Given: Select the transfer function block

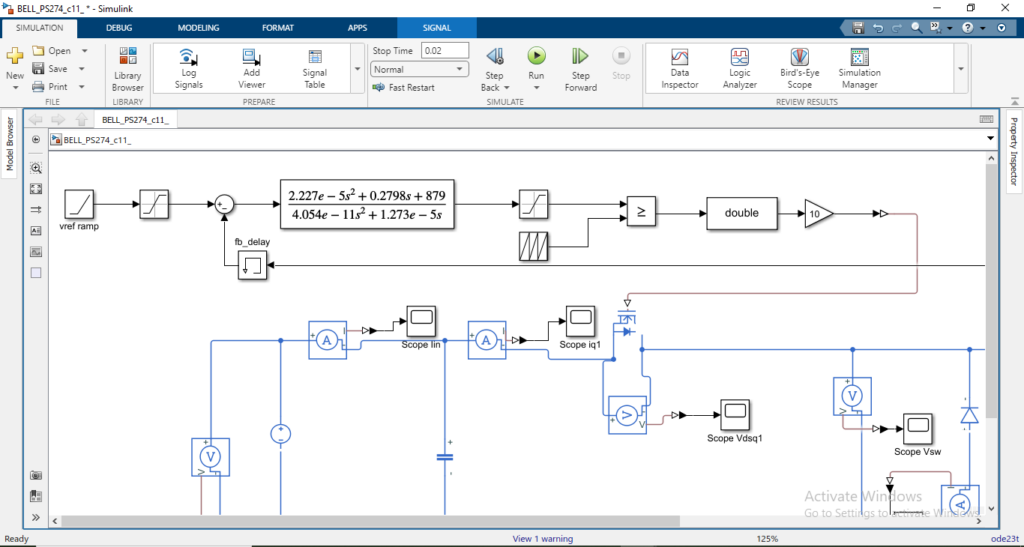Looking at the screenshot, I should [x=367, y=204].
